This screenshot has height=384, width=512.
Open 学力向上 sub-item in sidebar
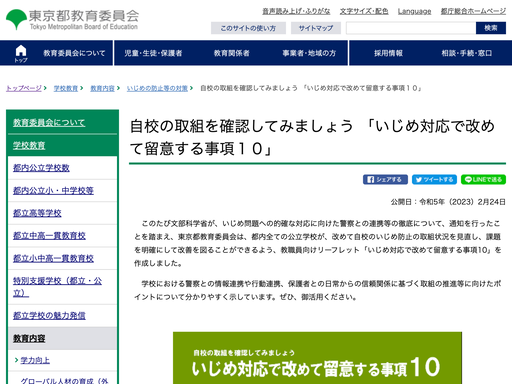point(35,360)
